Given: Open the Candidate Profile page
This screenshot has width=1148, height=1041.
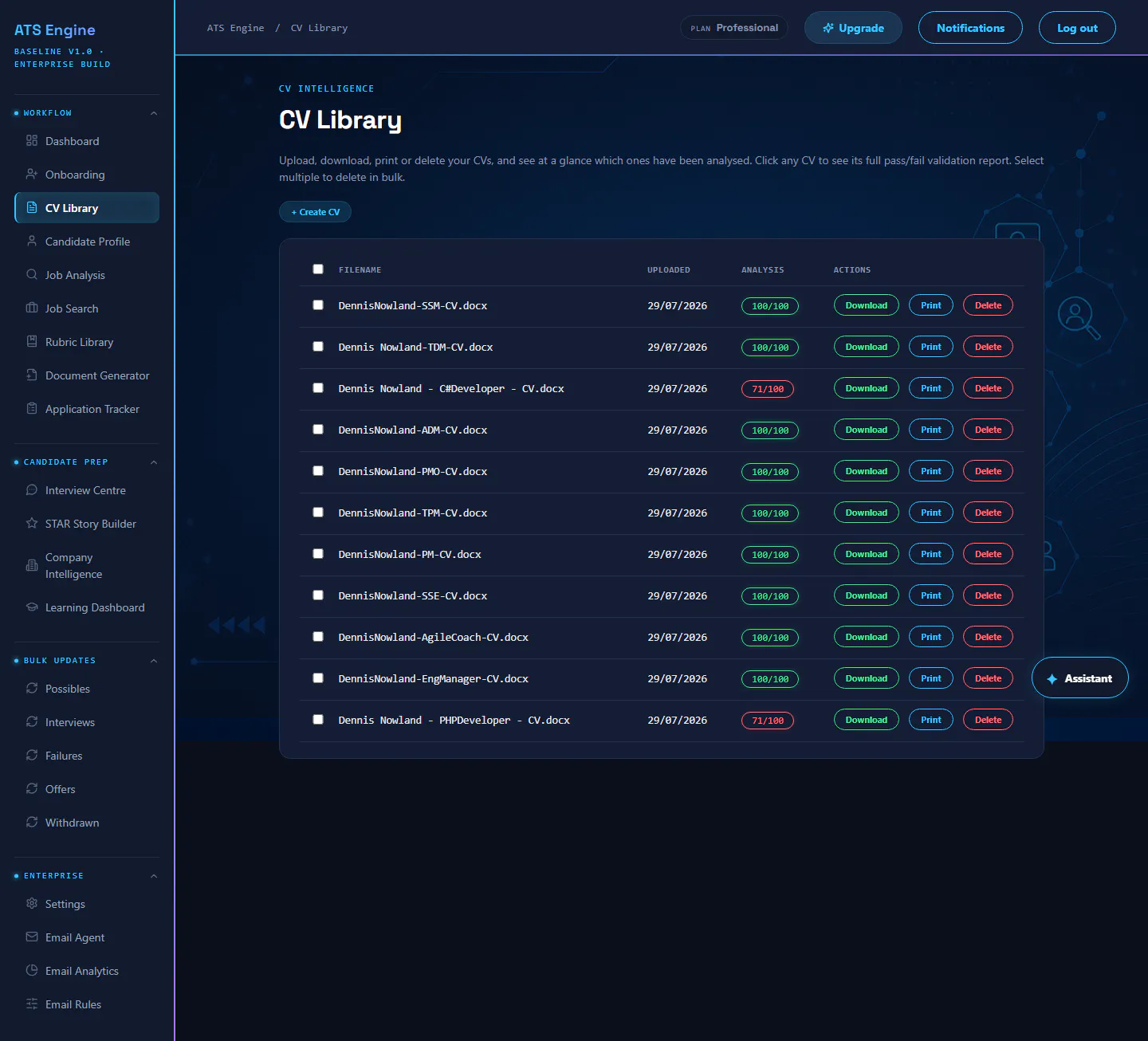Looking at the screenshot, I should tap(87, 242).
